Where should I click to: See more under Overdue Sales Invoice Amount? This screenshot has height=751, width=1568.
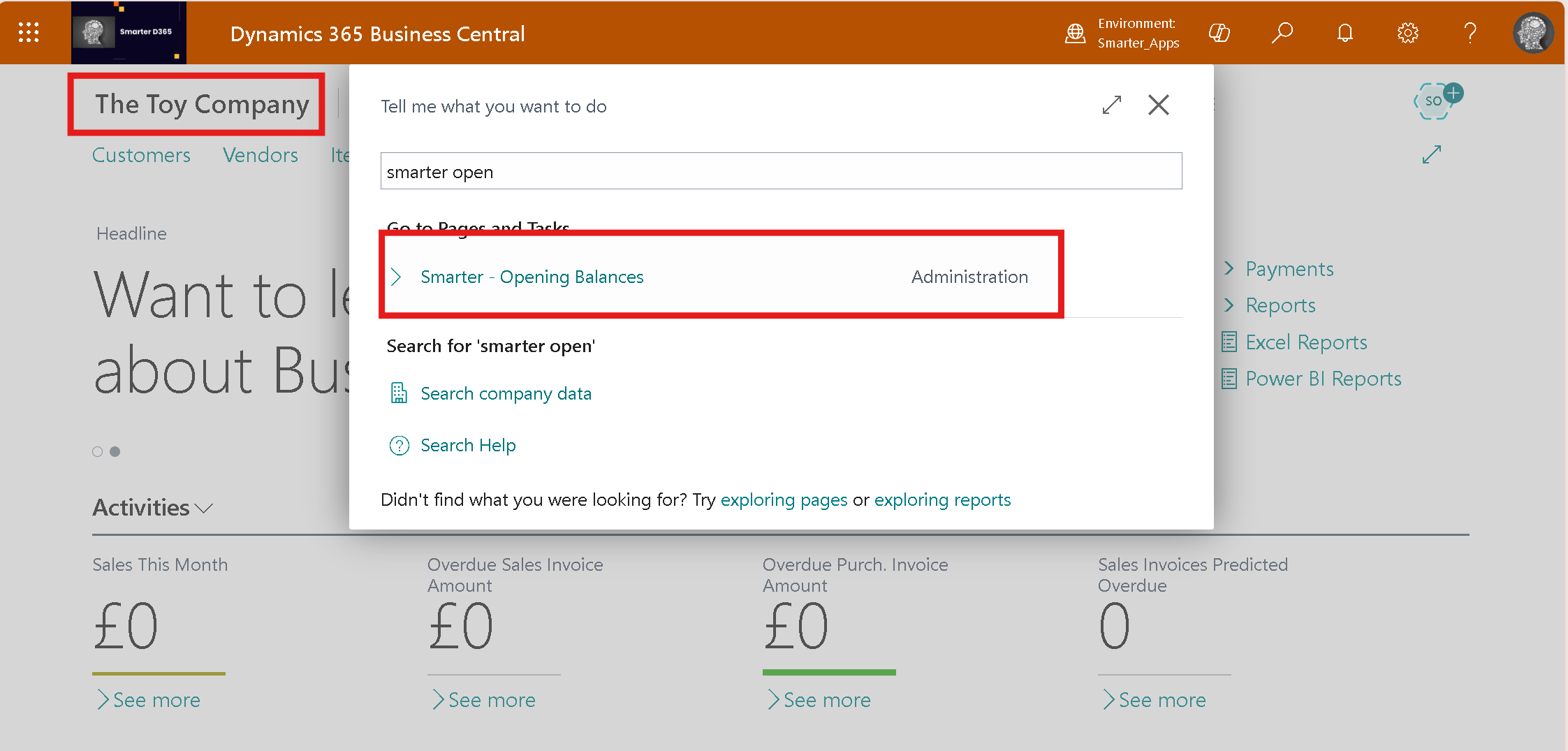(483, 699)
